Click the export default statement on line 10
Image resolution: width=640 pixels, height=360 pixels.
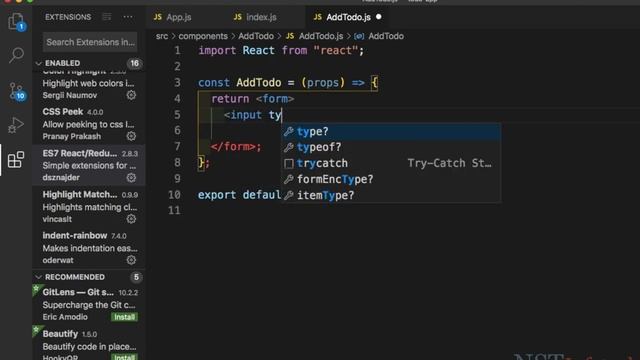239,195
